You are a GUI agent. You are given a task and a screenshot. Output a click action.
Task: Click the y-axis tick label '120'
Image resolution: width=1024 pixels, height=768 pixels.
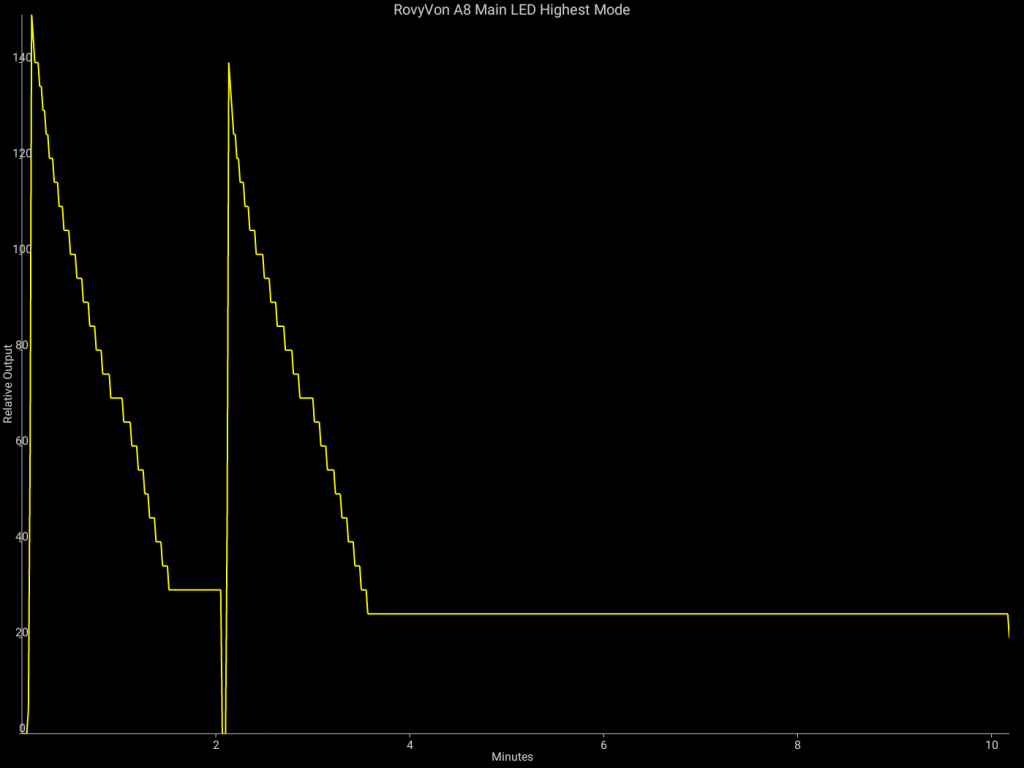tap(22, 153)
